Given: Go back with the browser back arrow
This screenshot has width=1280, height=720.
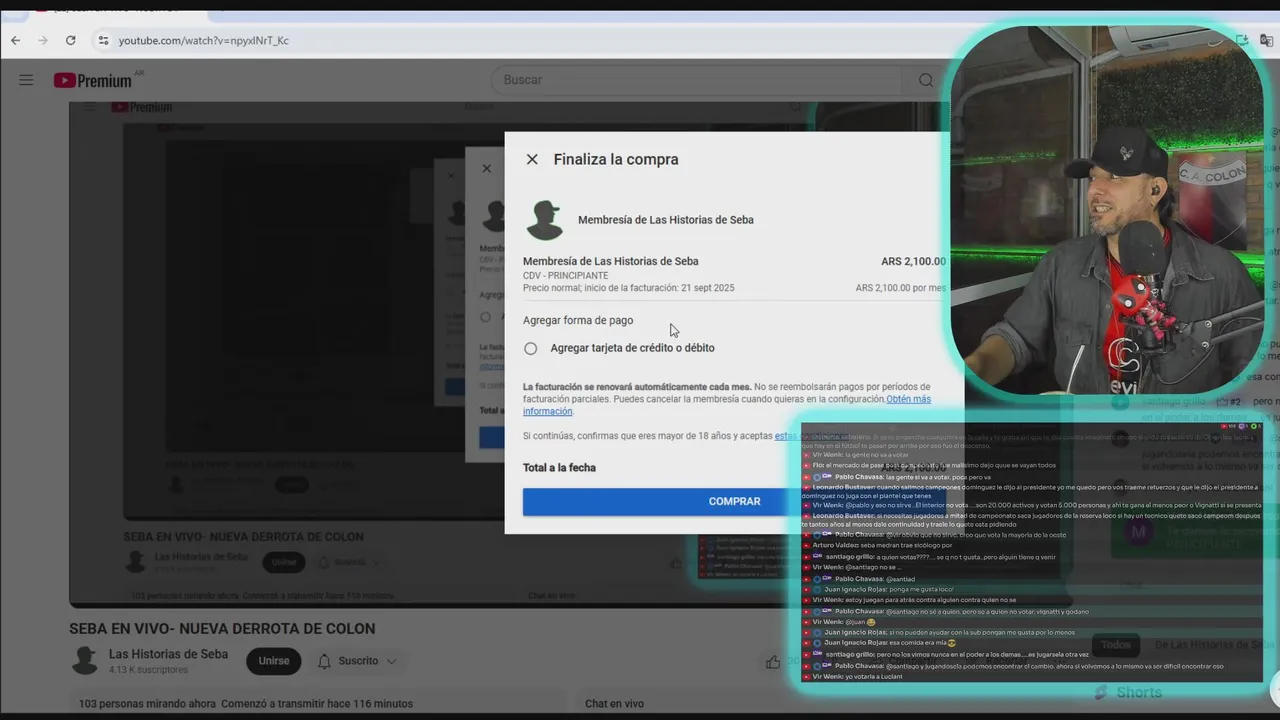Looking at the screenshot, I should click(15, 40).
